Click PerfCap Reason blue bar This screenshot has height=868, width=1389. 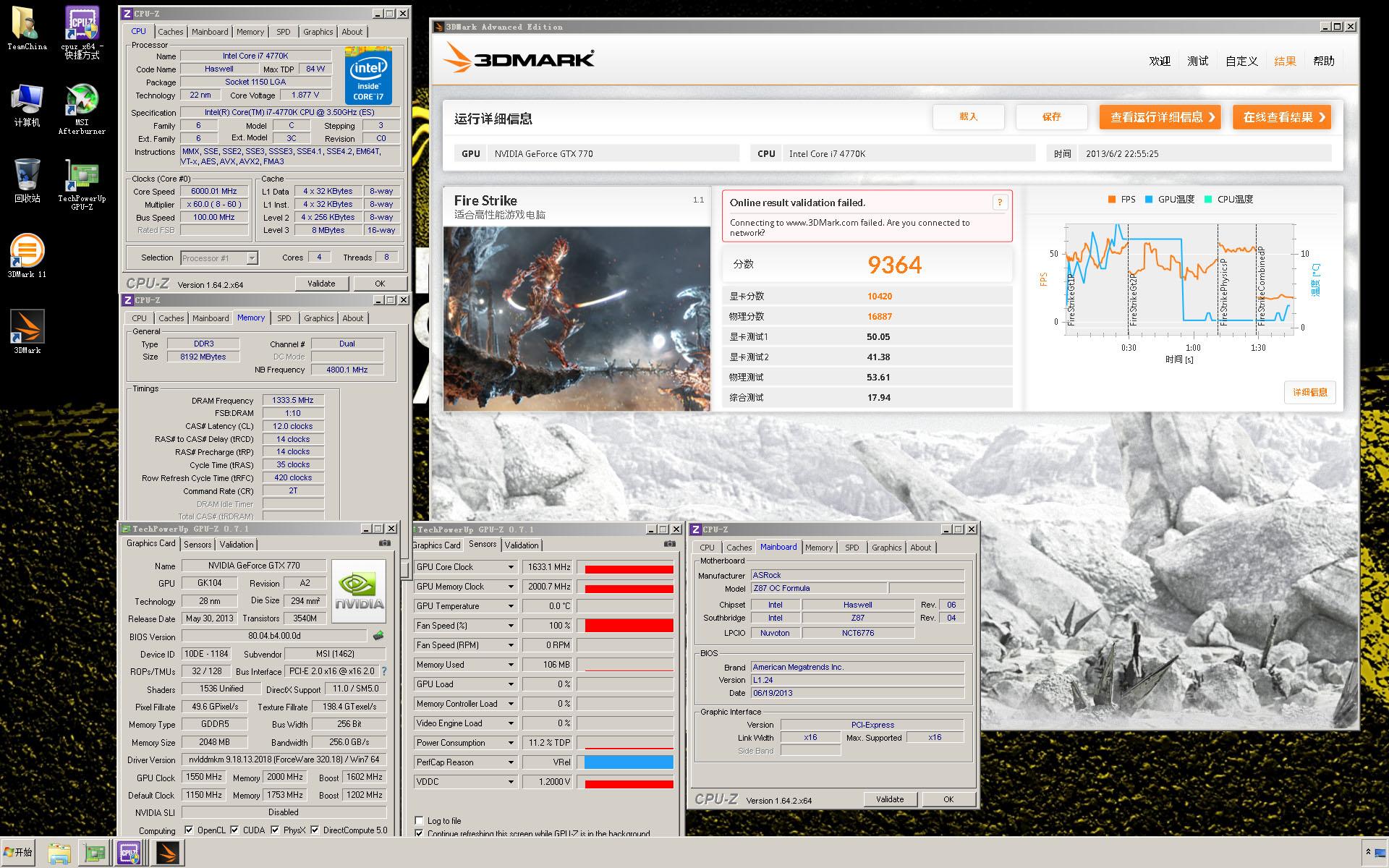coord(628,762)
